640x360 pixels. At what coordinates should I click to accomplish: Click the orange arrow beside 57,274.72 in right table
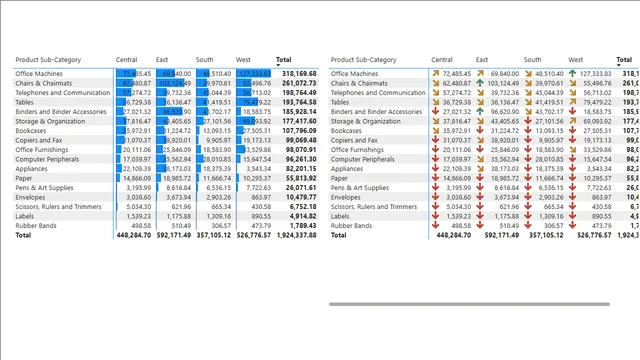coord(436,93)
